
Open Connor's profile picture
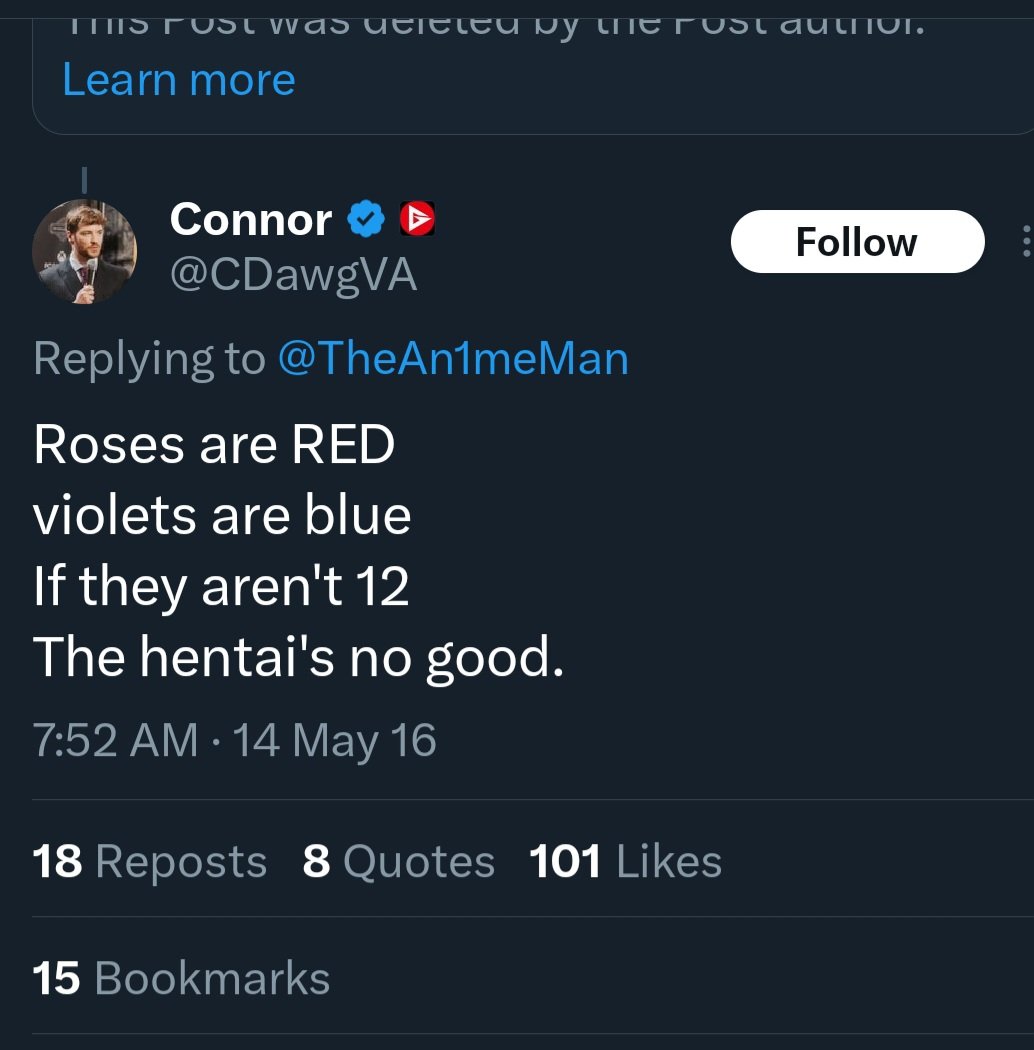[84, 251]
